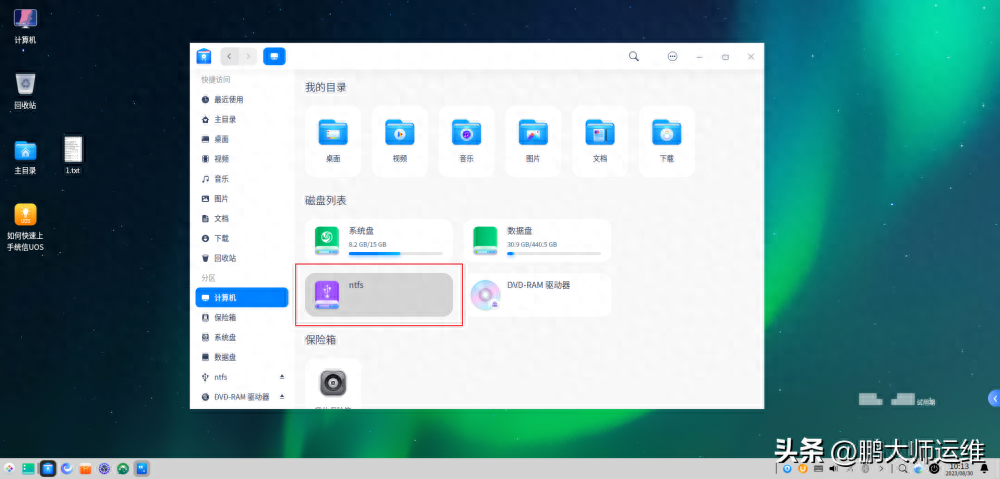Viewport: 1000px width, 479px height.
Task: Select the 数据盘 disk in the disk list
Action: 538,241
